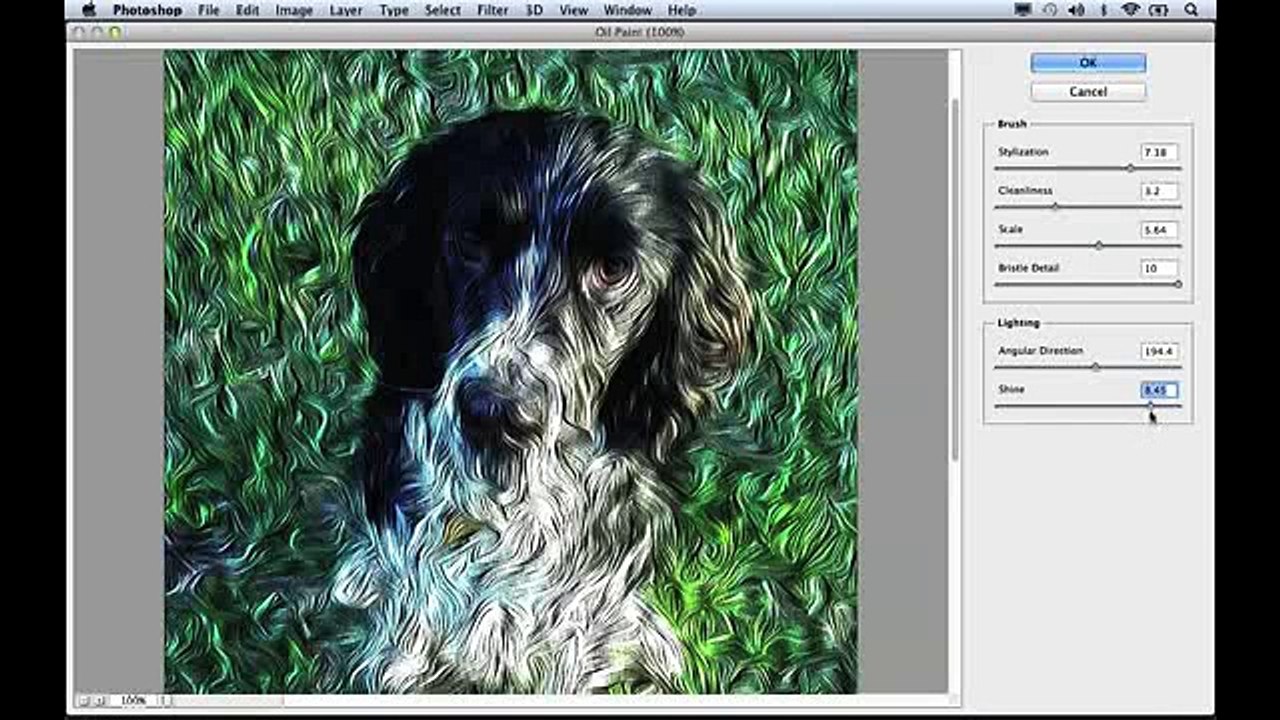Click the Angular Direction slider handle
Viewport: 1280px width, 720px height.
(1095, 367)
